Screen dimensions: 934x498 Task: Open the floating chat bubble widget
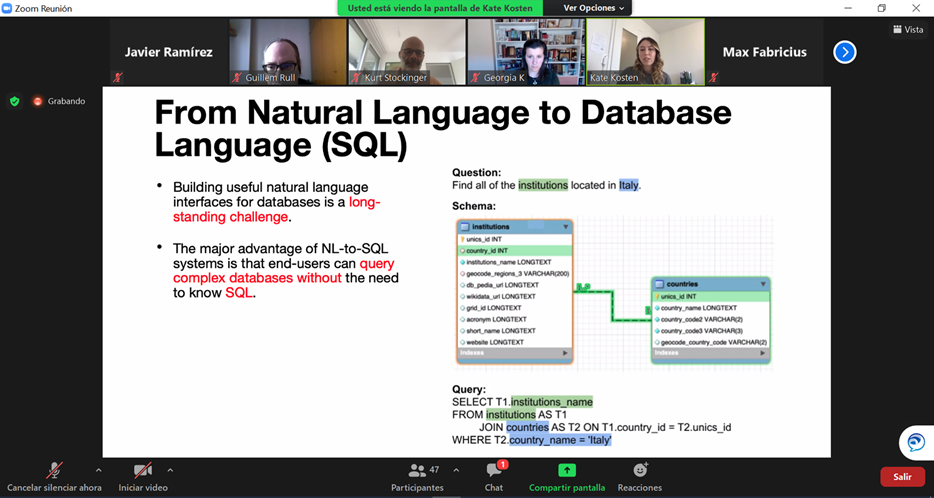(916, 443)
